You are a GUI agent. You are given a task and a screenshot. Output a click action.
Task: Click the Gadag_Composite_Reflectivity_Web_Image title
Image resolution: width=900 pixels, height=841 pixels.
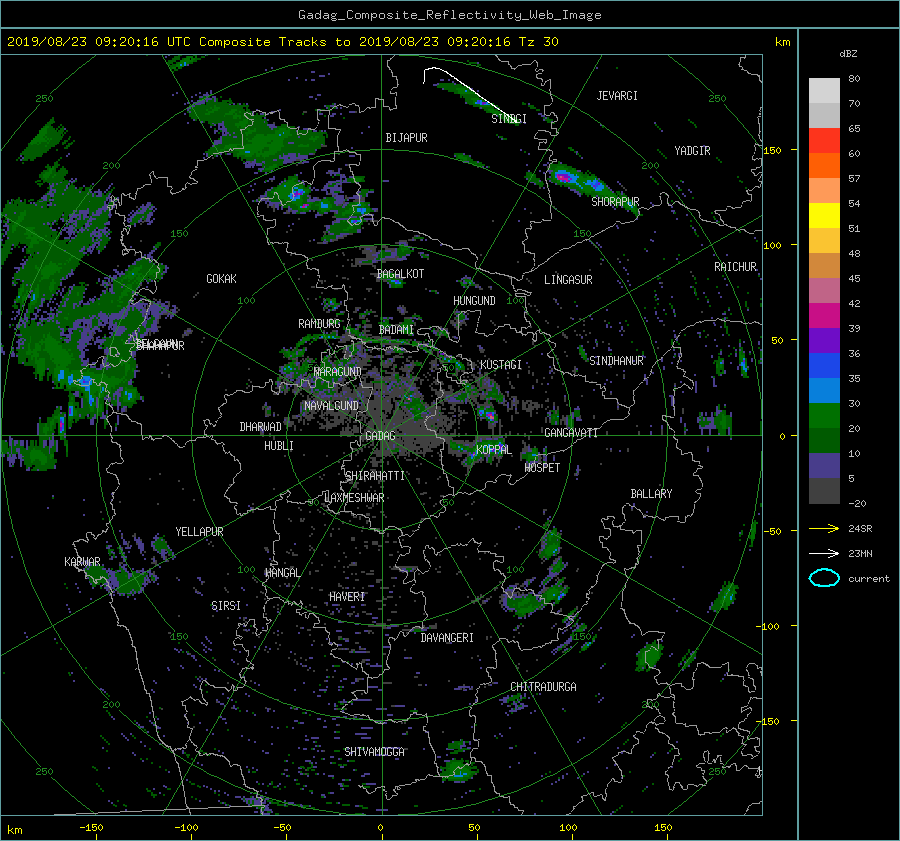(x=449, y=15)
